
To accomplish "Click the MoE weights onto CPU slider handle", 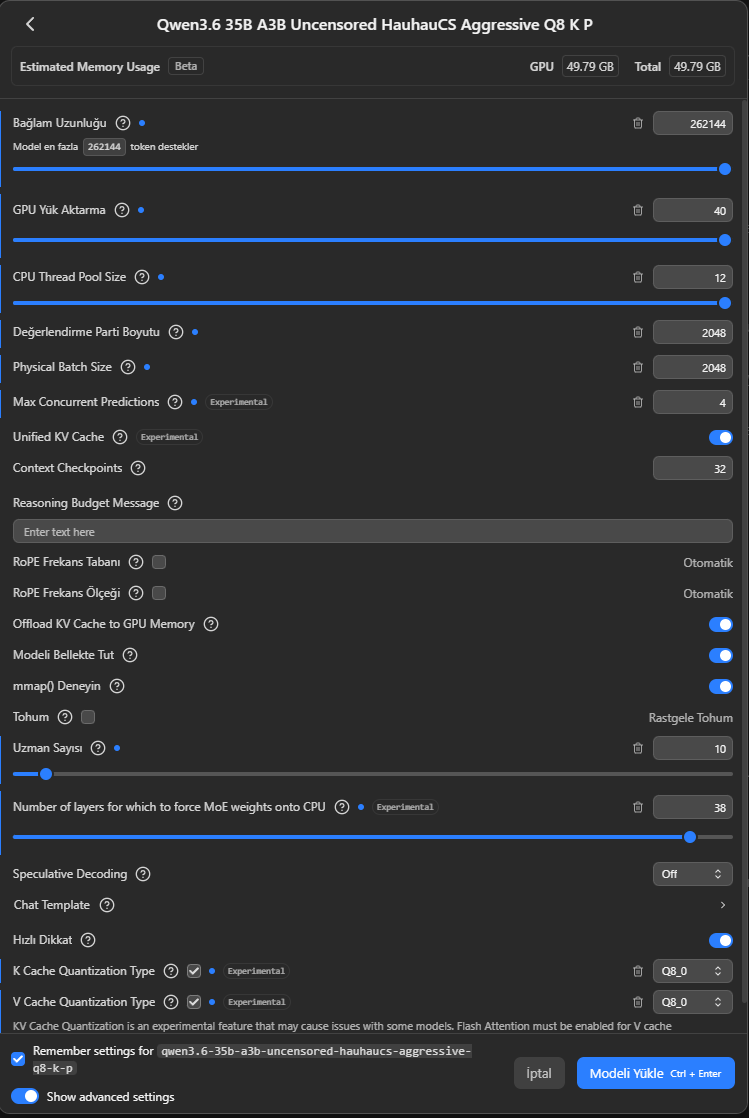I will click(690, 837).
